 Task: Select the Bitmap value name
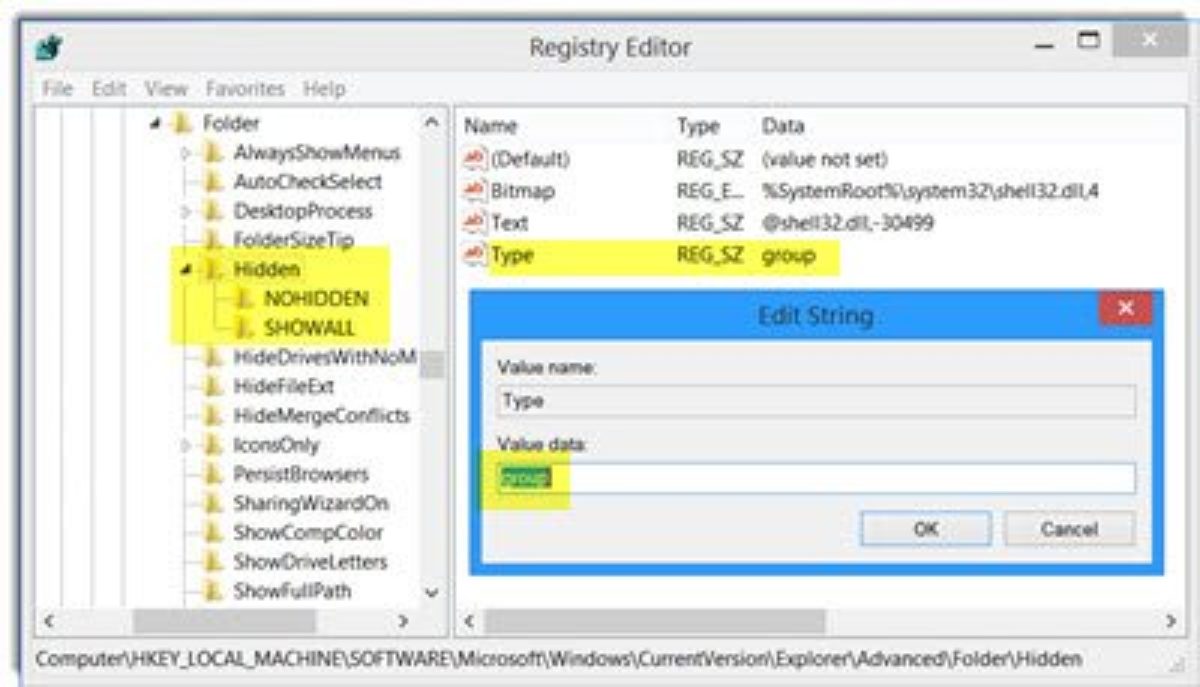coord(522,191)
